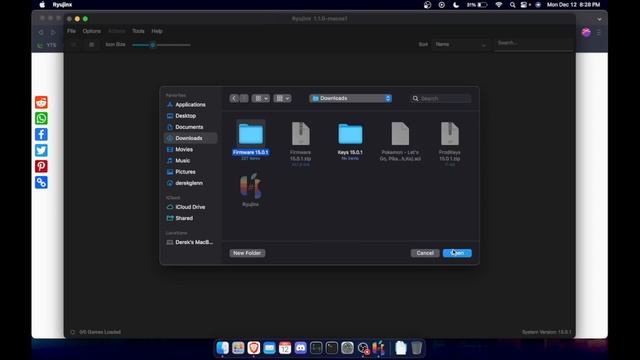
Task: Click the back chevron in the file dialog
Action: 234,98
